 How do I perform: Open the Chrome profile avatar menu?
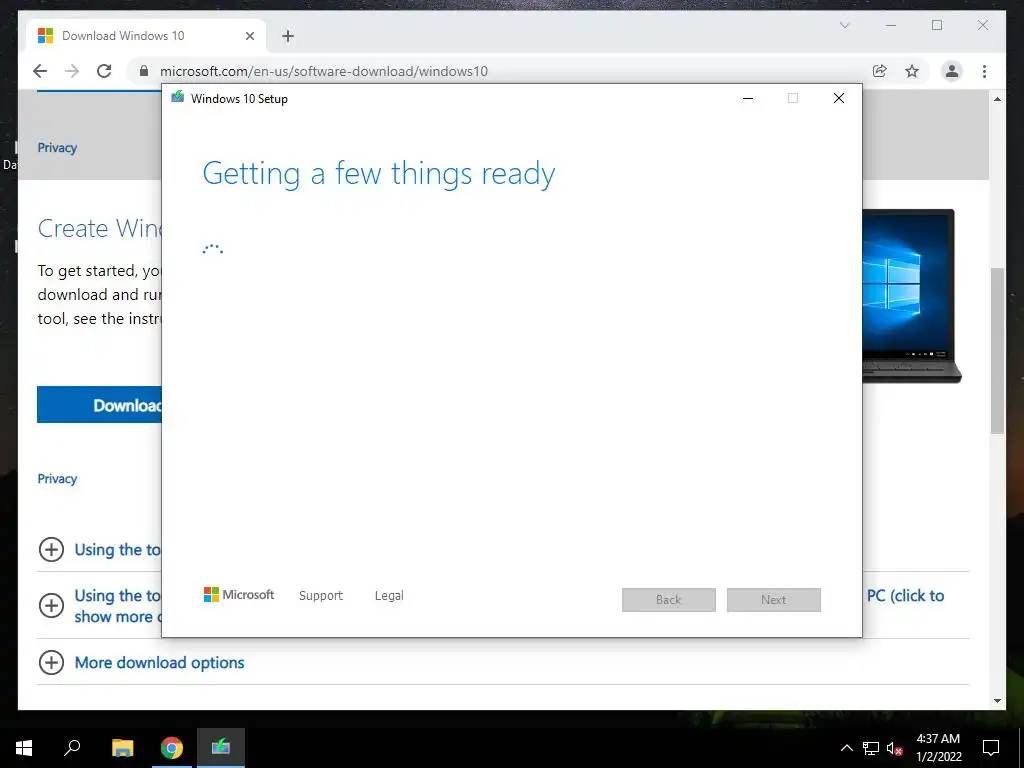click(952, 71)
